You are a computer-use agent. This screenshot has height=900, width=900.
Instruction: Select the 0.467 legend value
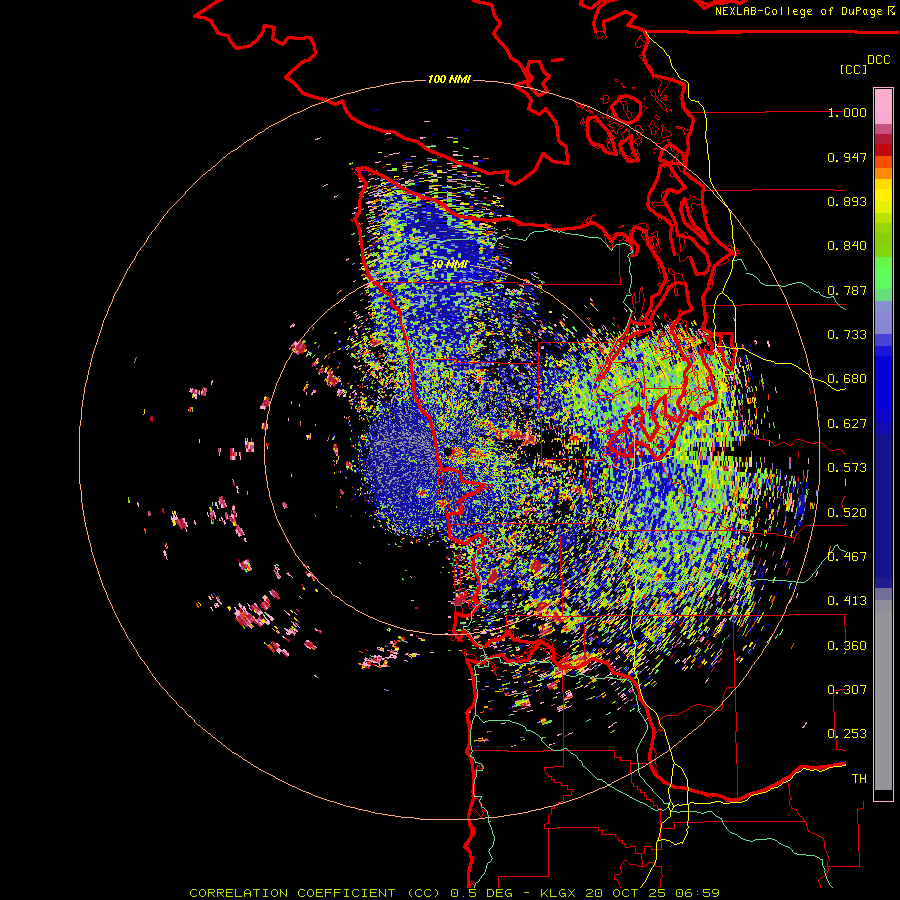(847, 557)
